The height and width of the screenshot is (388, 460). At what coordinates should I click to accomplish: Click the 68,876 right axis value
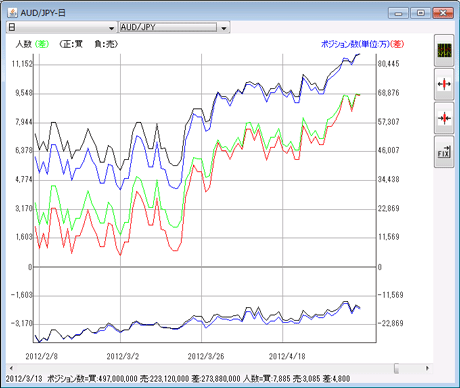pos(388,93)
